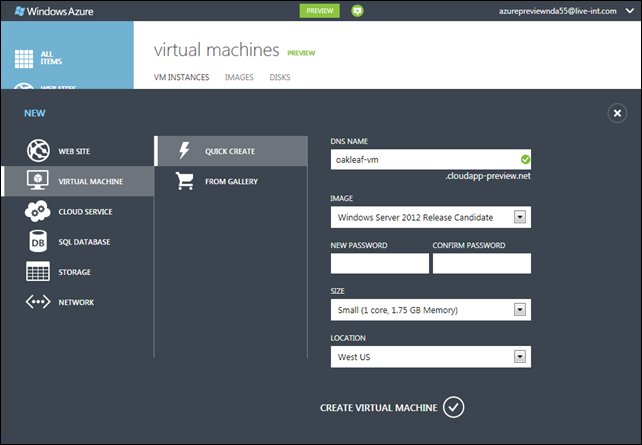Image resolution: width=642 pixels, height=445 pixels.
Task: Select the Cloud Service menu entry
Action: click(x=78, y=211)
